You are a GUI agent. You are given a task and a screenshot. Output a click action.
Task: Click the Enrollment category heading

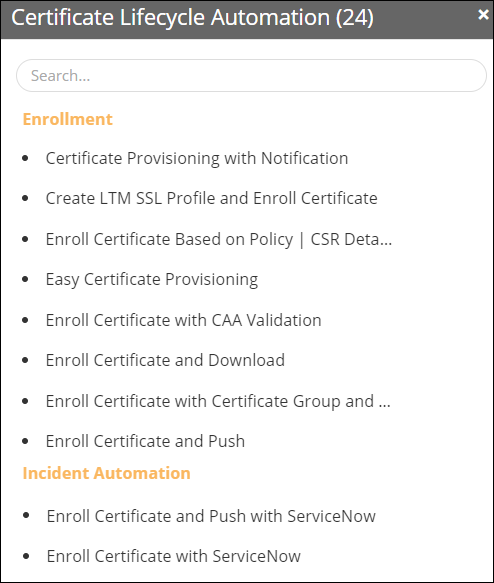coord(67,119)
